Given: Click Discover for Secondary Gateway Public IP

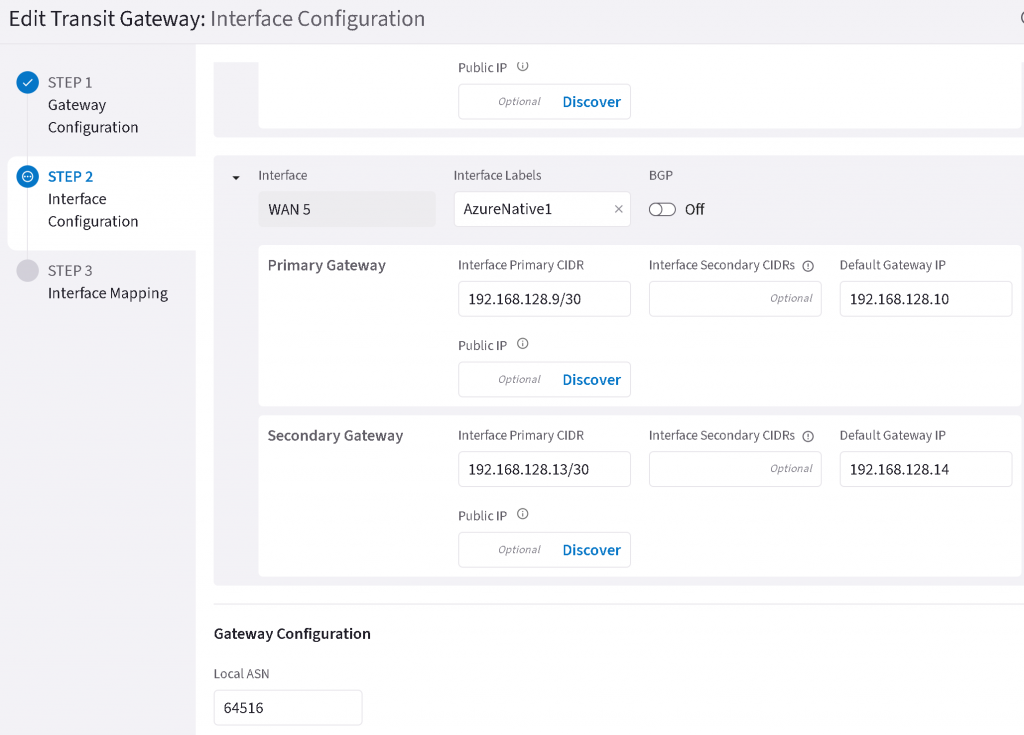Looking at the screenshot, I should click(x=591, y=550).
